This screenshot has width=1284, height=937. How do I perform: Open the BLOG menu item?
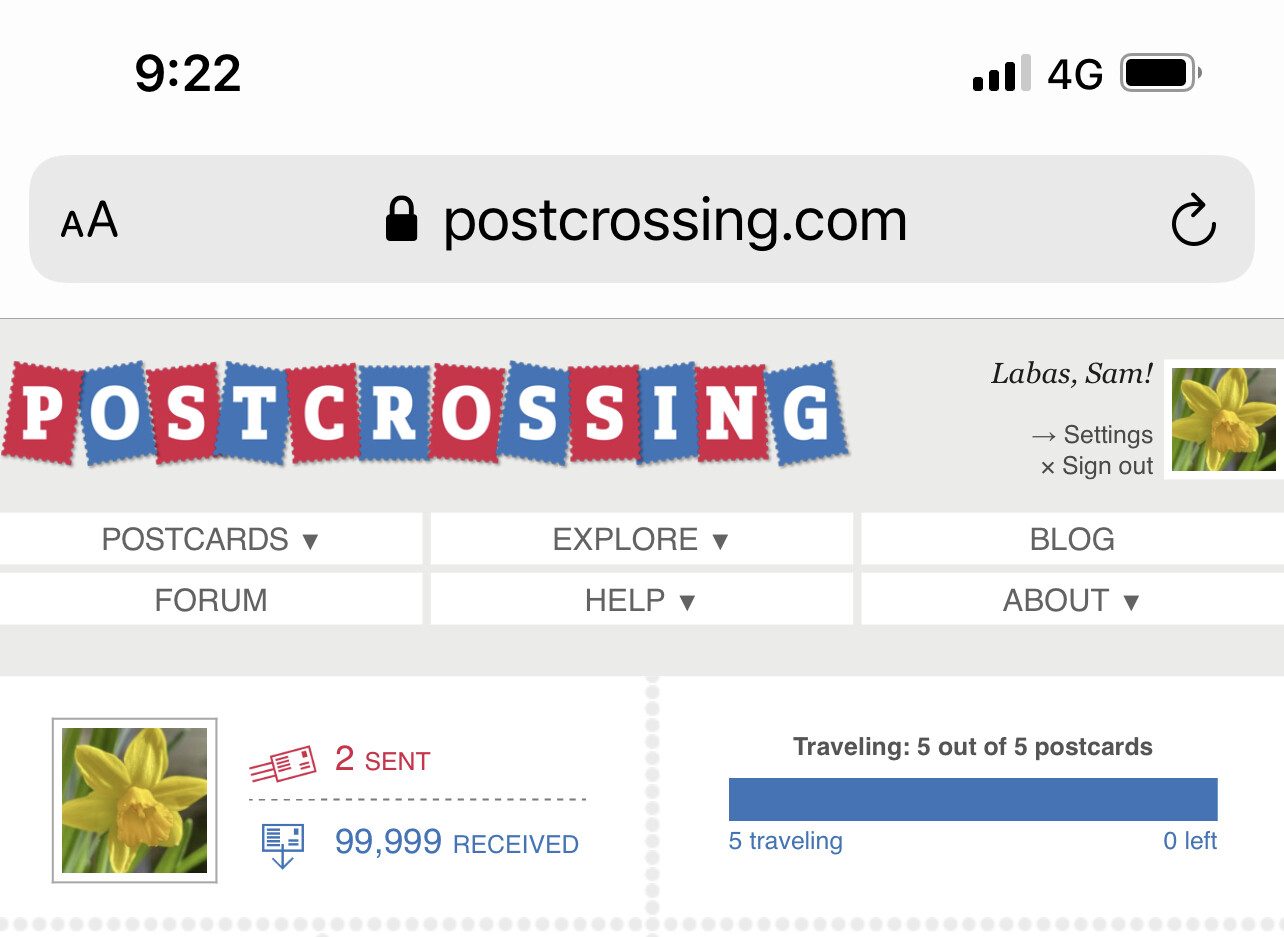click(x=1072, y=540)
